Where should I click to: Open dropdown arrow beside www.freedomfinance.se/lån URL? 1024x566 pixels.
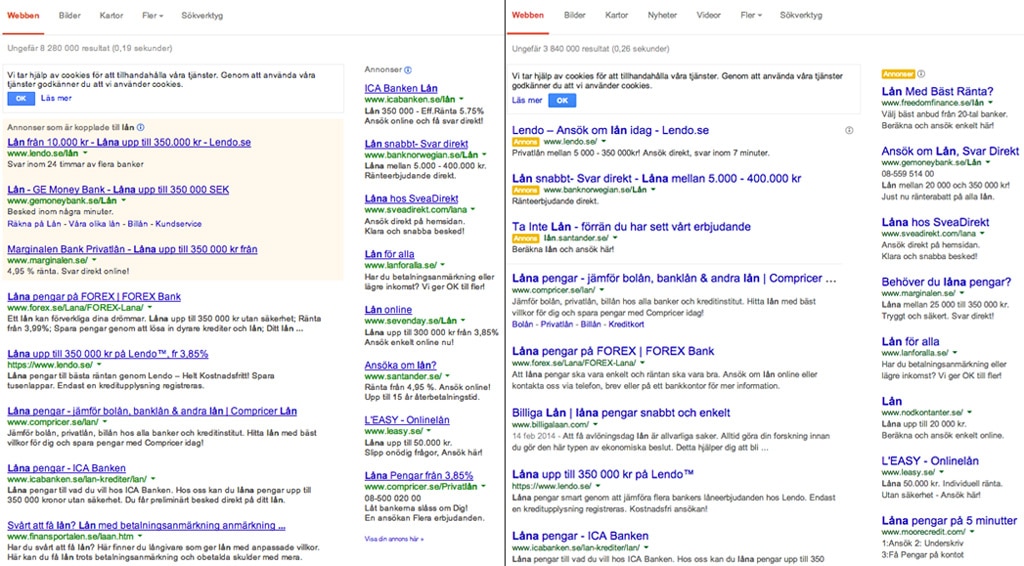click(x=991, y=102)
